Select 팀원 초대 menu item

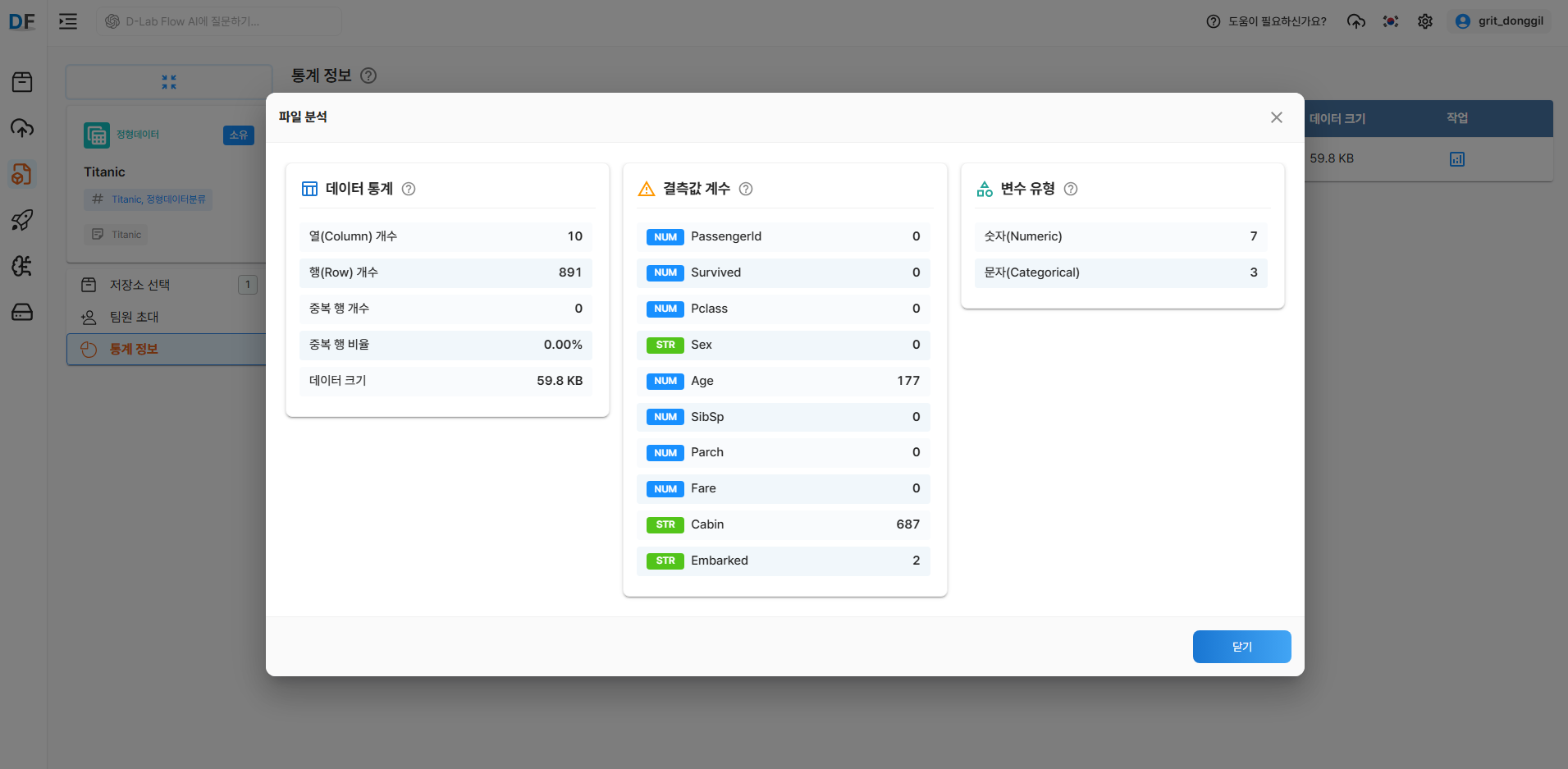pyautogui.click(x=134, y=317)
